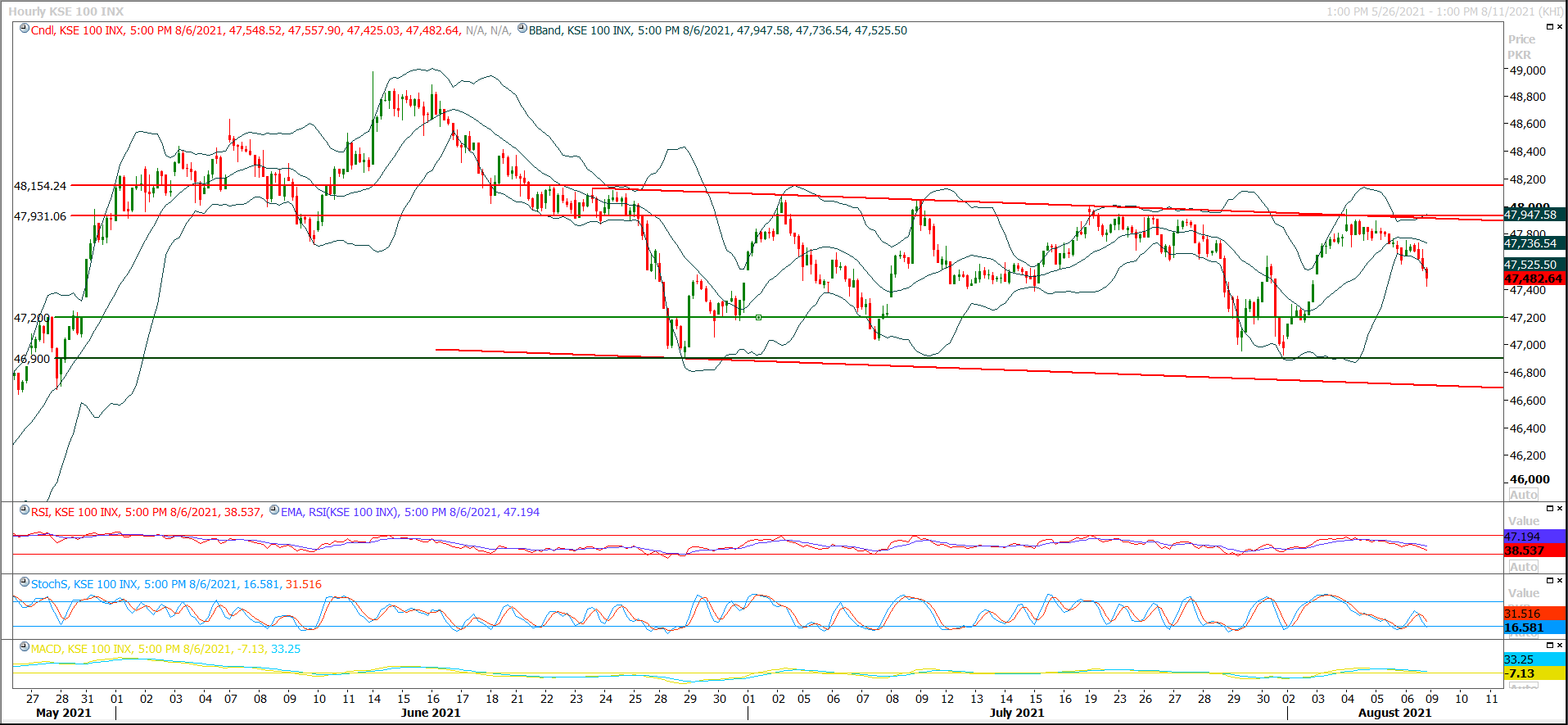Click the clock icon beside the RSI label
This screenshot has width=1568, height=725.
(25, 510)
